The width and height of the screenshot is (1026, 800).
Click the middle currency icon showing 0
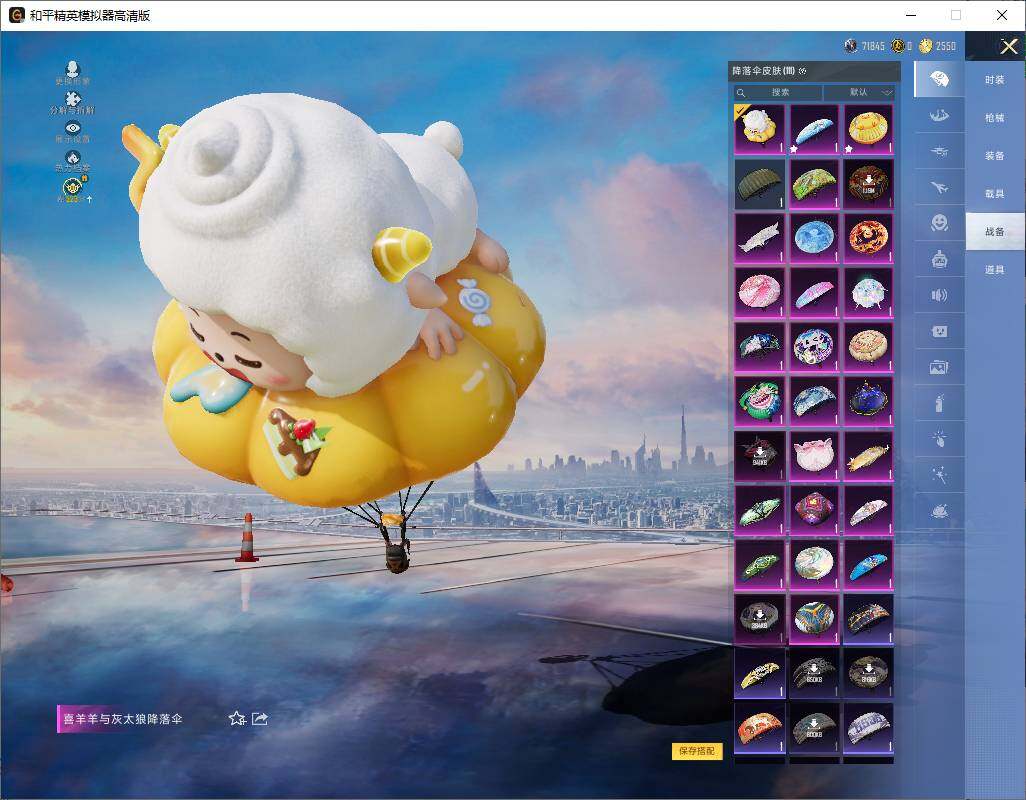[898, 46]
